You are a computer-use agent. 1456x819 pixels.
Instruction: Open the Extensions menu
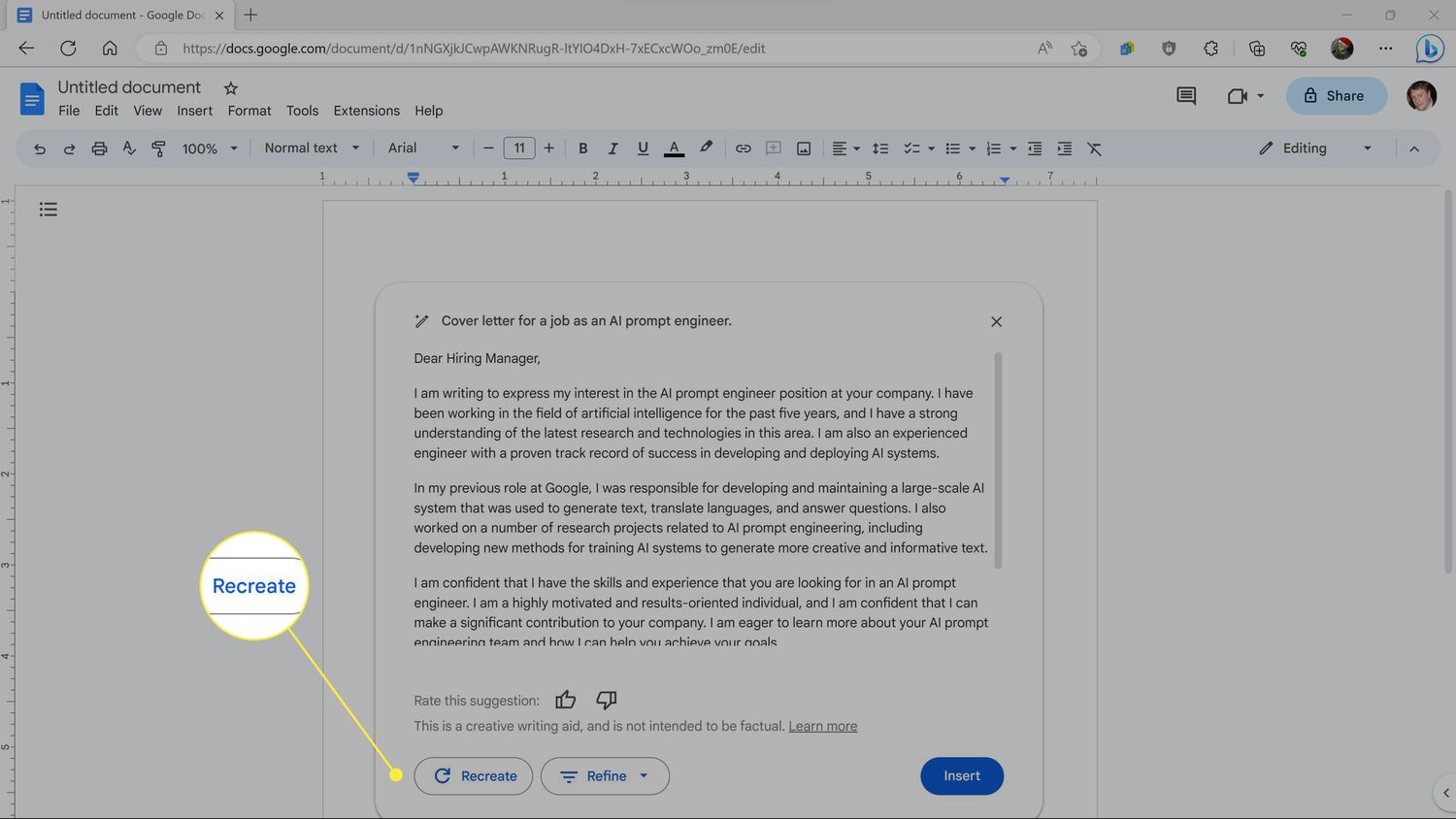pyautogui.click(x=366, y=111)
